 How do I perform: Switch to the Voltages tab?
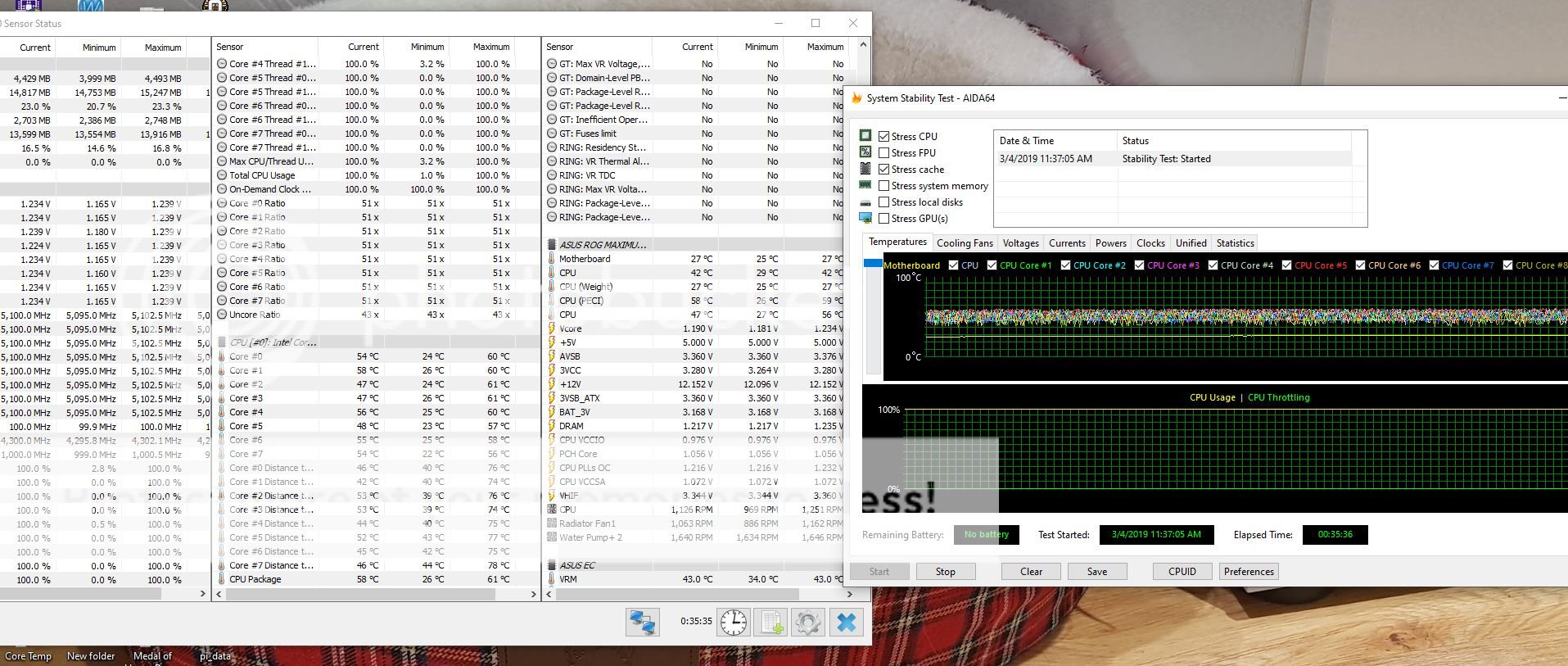(1020, 243)
